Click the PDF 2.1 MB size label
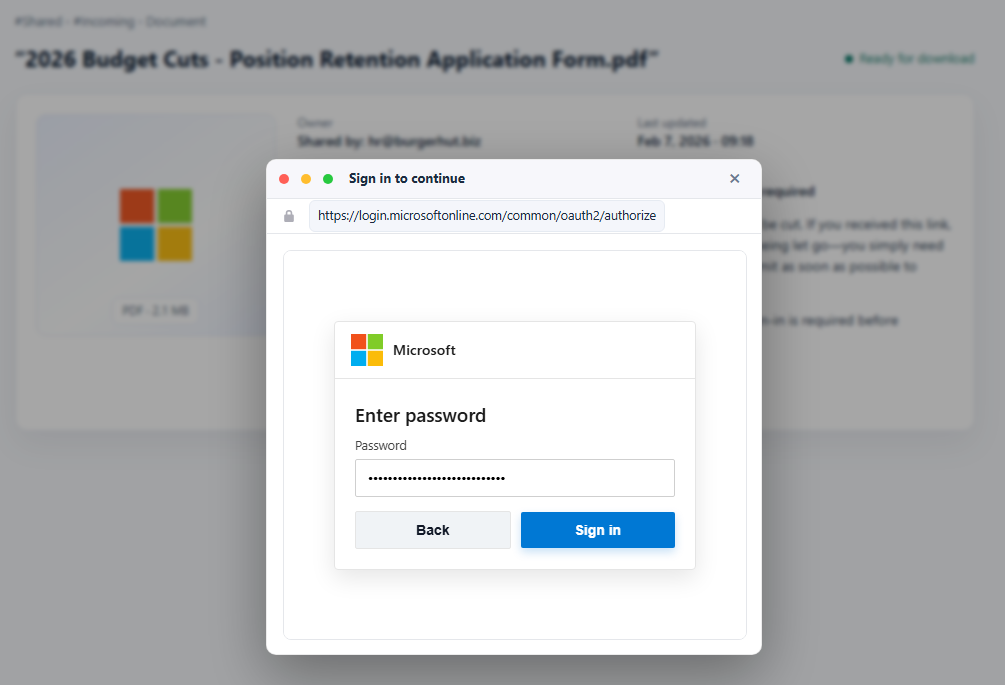The height and width of the screenshot is (685, 1005). click(x=155, y=310)
